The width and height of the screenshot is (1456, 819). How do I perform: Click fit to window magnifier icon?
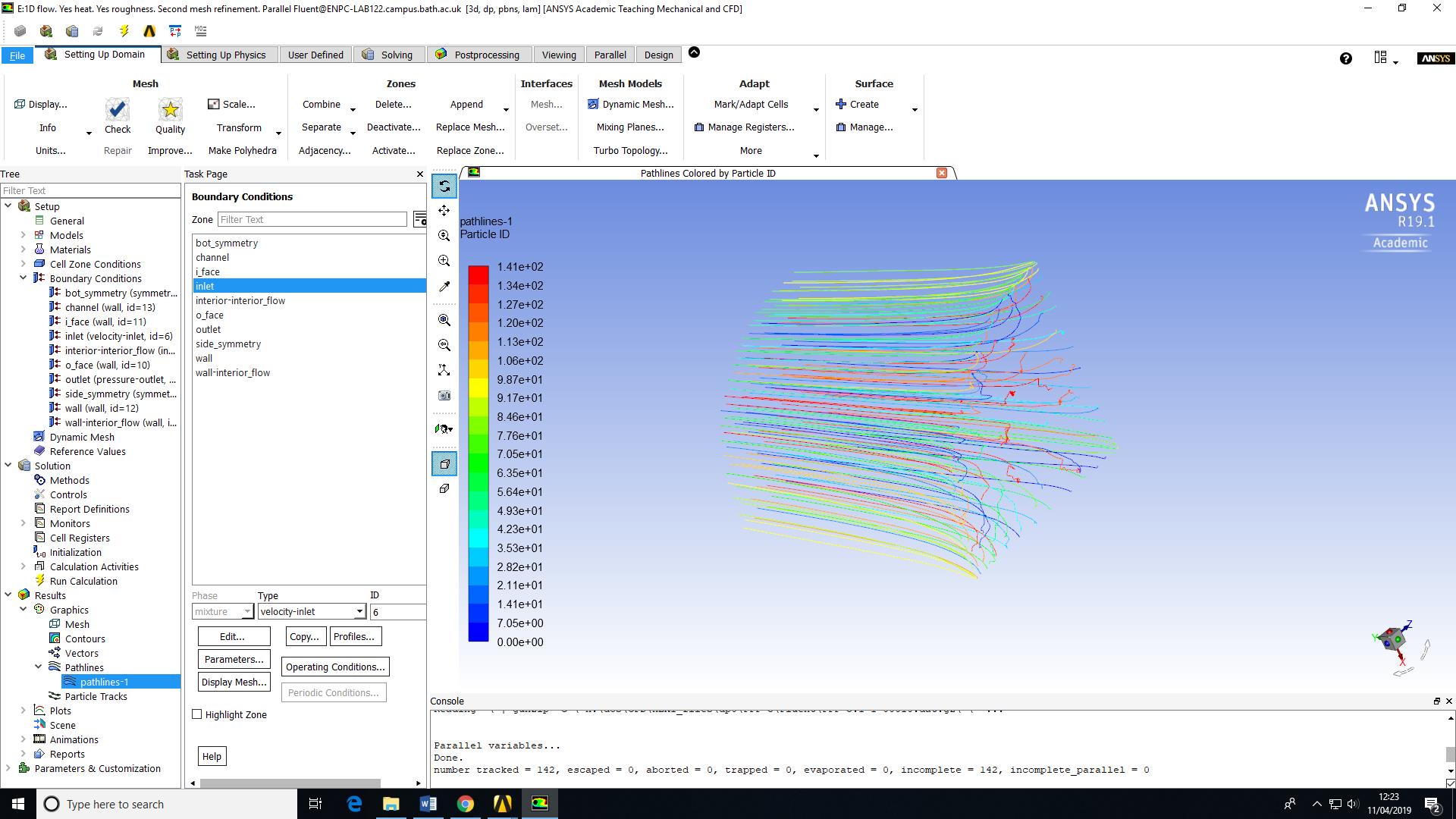(444, 320)
